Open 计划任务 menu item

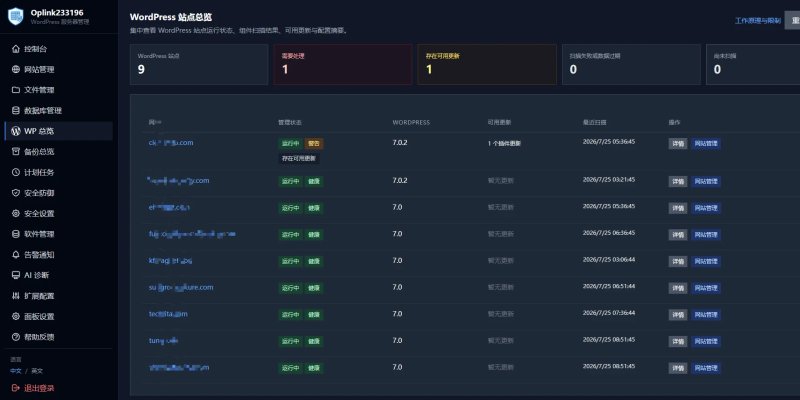59,172
